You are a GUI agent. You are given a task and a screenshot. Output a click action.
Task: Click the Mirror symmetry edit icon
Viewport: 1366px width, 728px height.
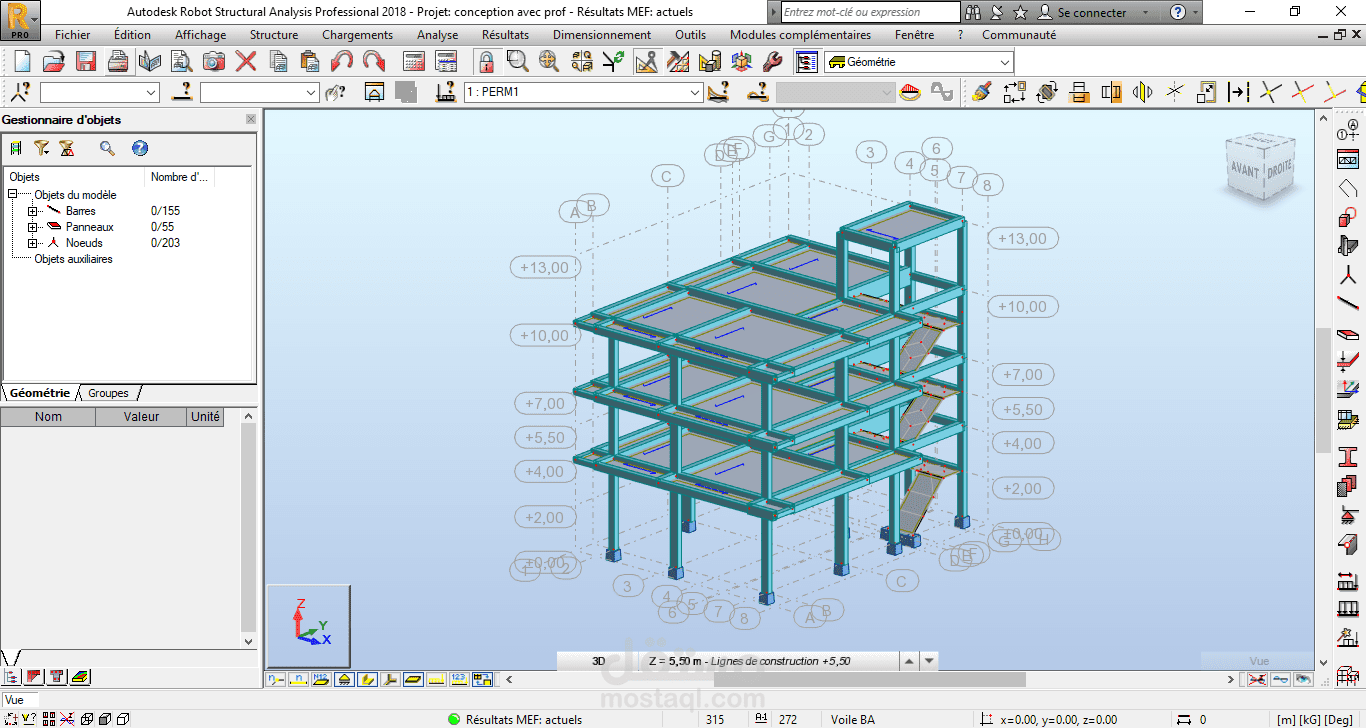click(1143, 92)
